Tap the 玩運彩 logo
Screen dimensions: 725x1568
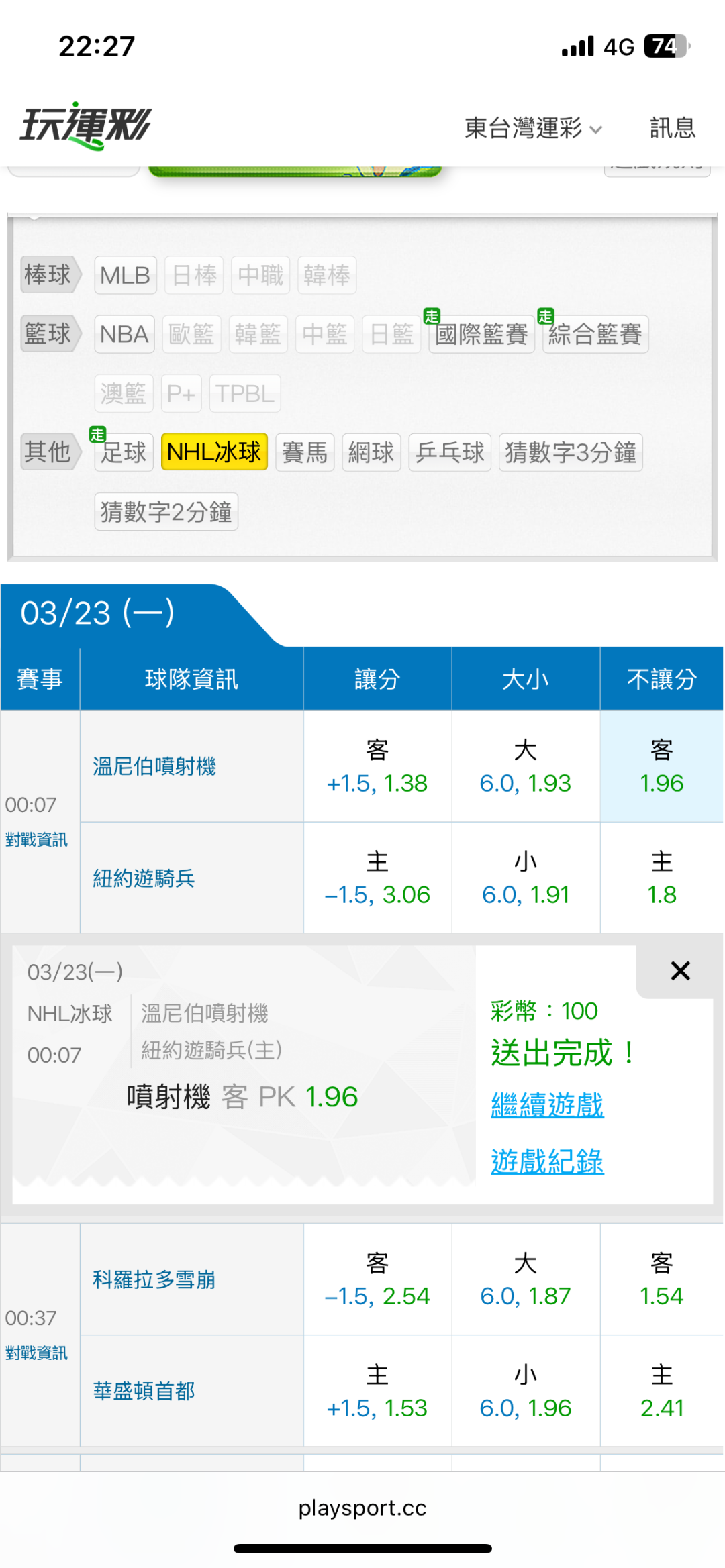point(85,125)
